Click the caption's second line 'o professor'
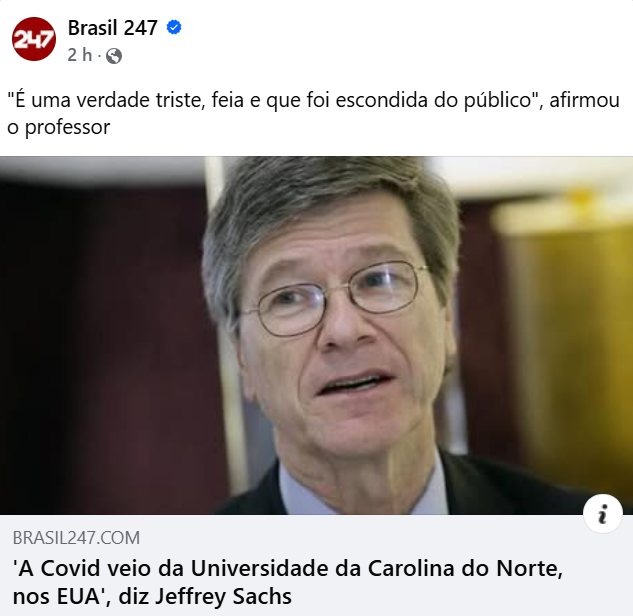Image resolution: width=633 pixels, height=616 pixels. pyautogui.click(x=59, y=128)
